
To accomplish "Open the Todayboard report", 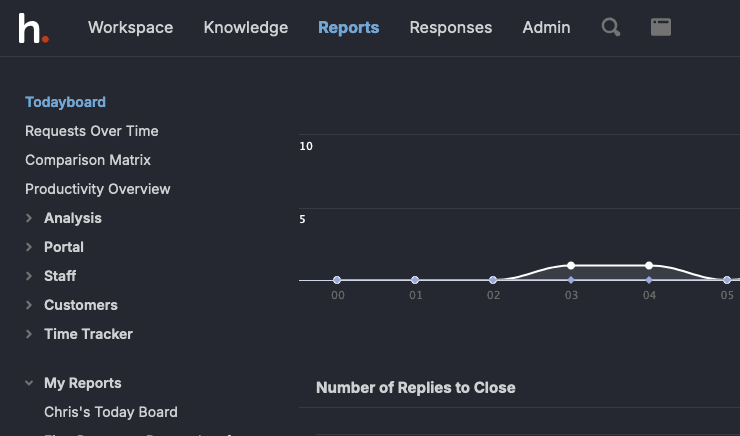I will [65, 102].
